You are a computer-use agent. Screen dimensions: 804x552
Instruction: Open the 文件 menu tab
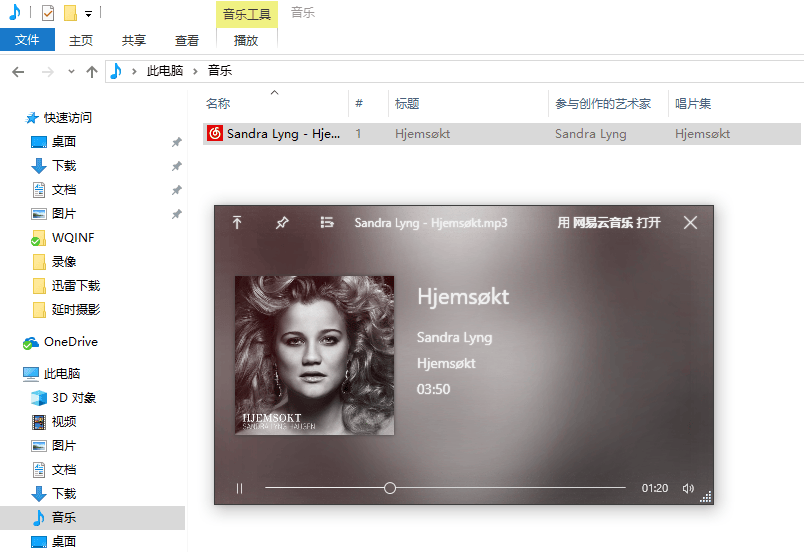click(27, 40)
